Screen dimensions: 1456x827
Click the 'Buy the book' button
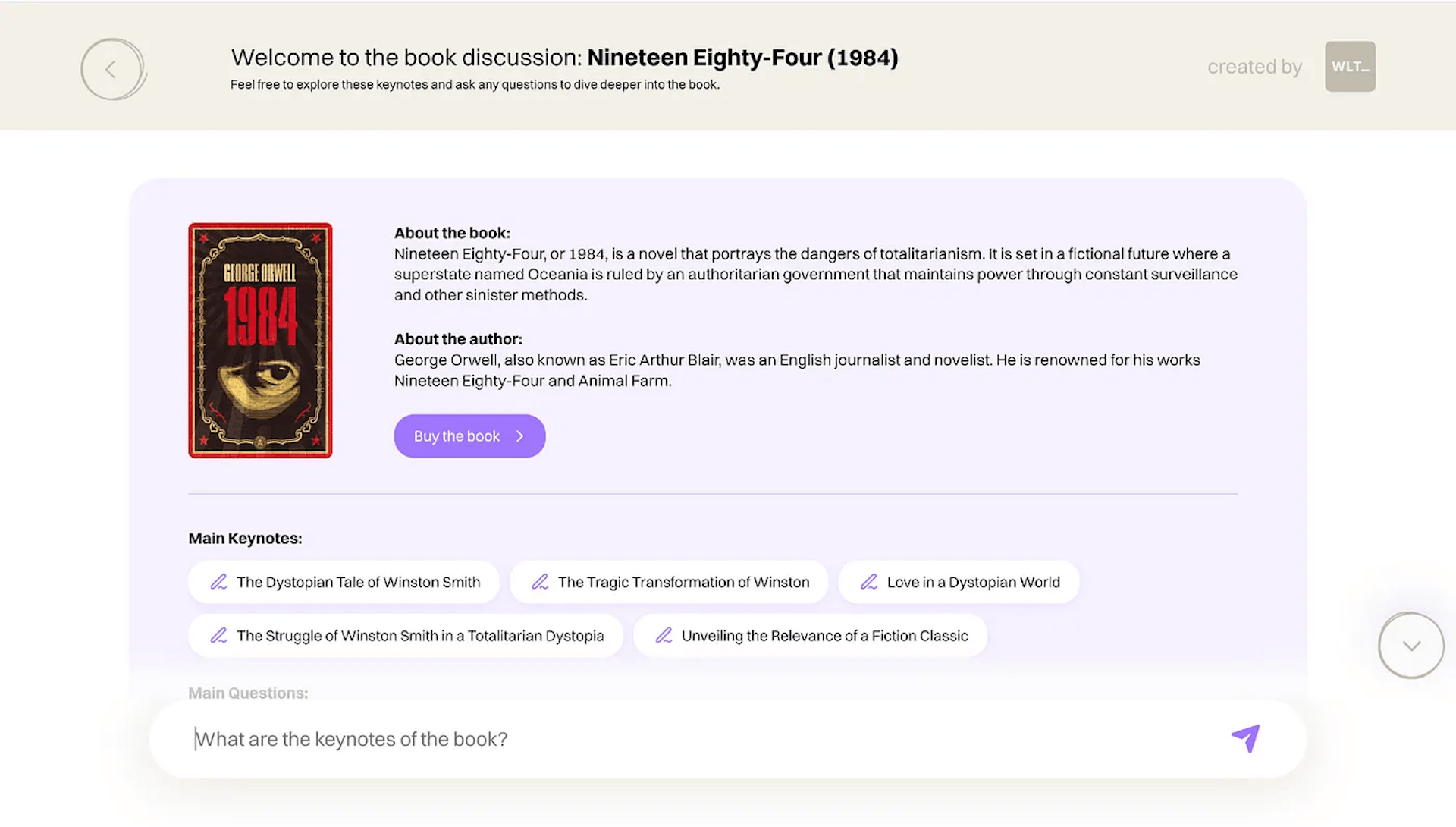469,436
